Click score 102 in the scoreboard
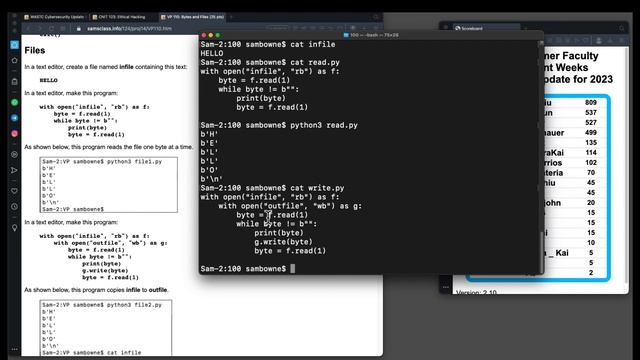The height and width of the screenshot is (360, 640). click(x=591, y=162)
